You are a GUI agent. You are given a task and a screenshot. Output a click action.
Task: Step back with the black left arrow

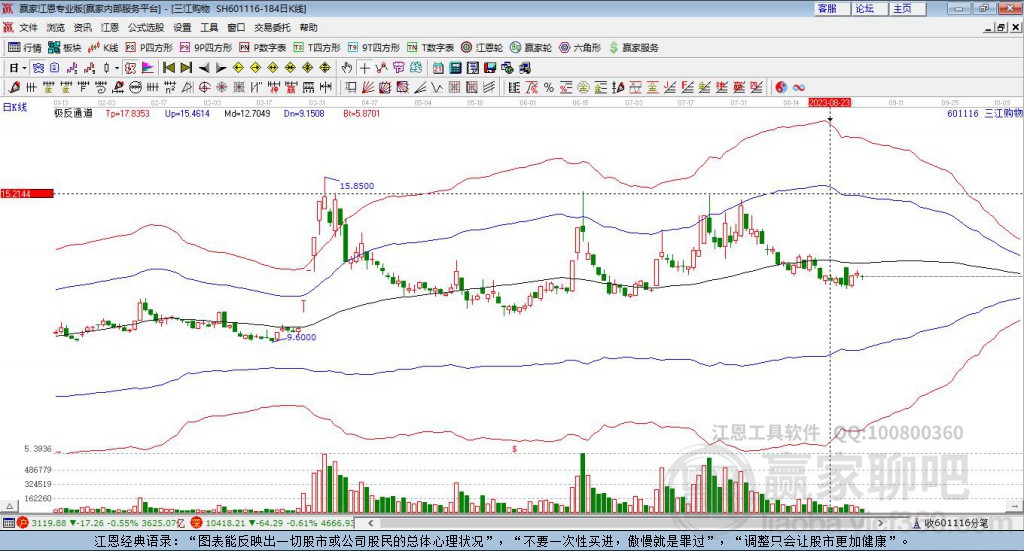pos(204,68)
